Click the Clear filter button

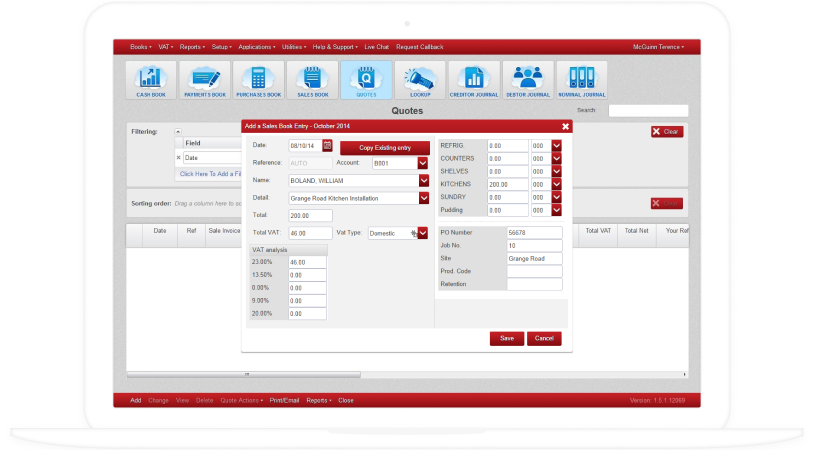(667, 132)
